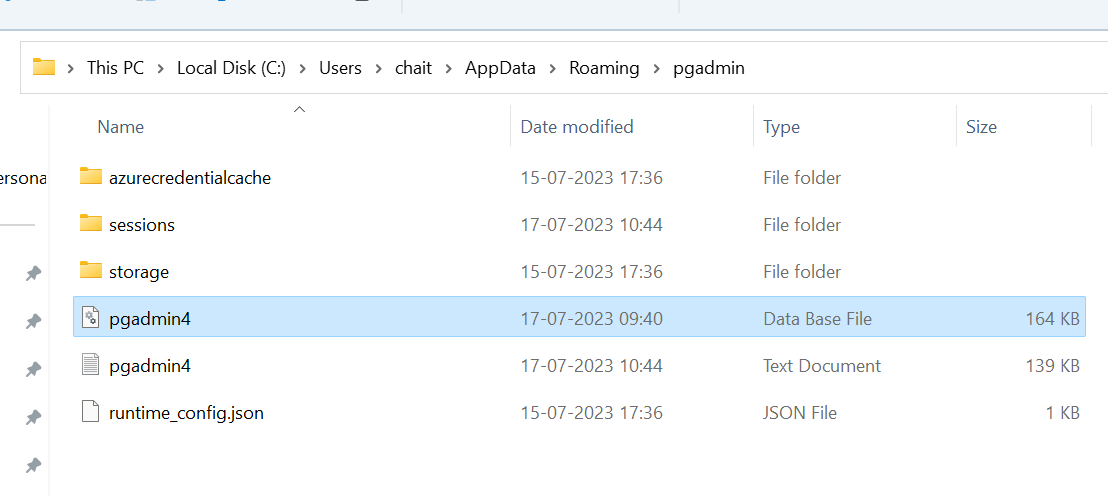This screenshot has width=1108, height=496.
Task: Sort files by the Name column
Action: pos(121,127)
